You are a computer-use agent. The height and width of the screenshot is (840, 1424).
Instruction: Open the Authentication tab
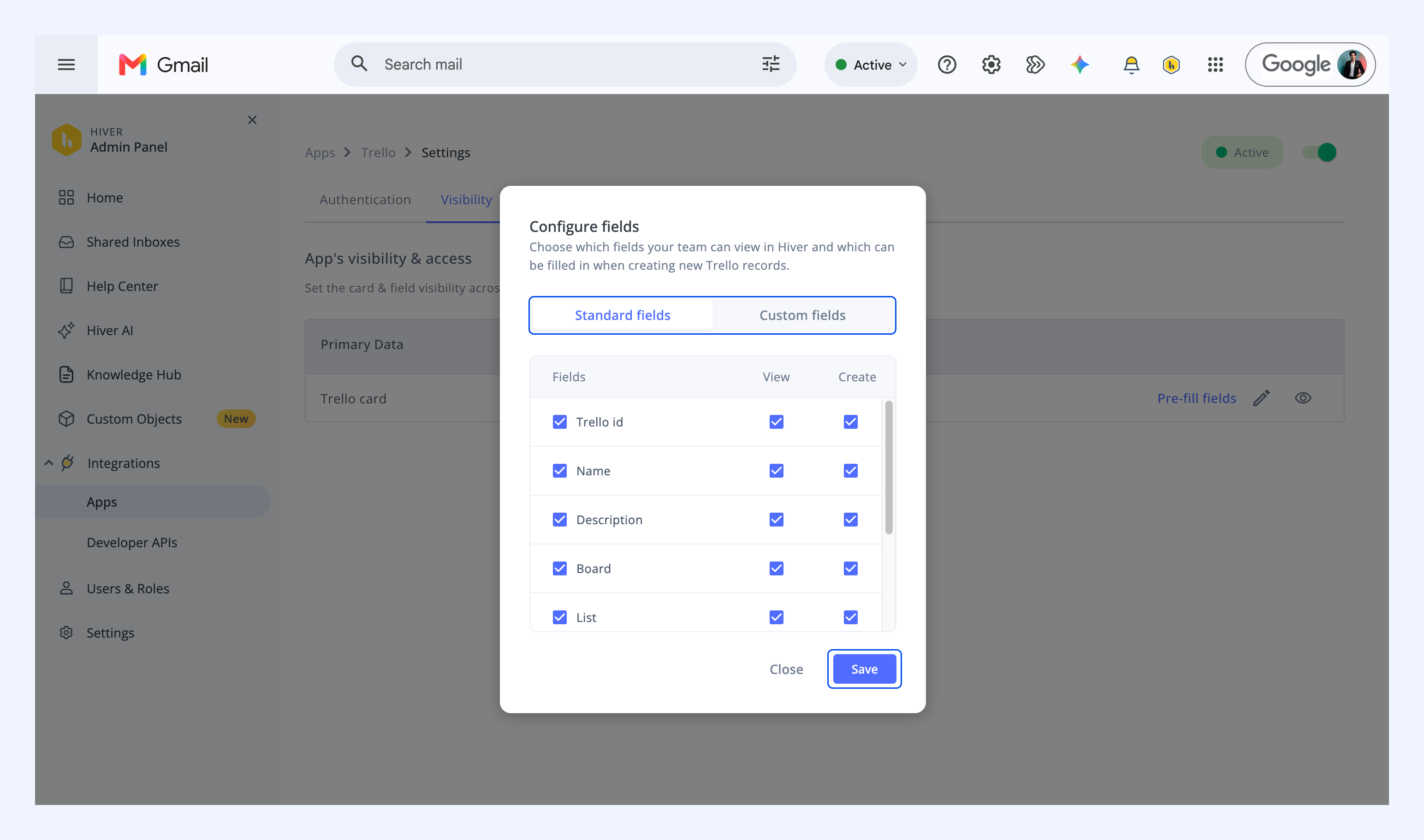click(x=365, y=199)
